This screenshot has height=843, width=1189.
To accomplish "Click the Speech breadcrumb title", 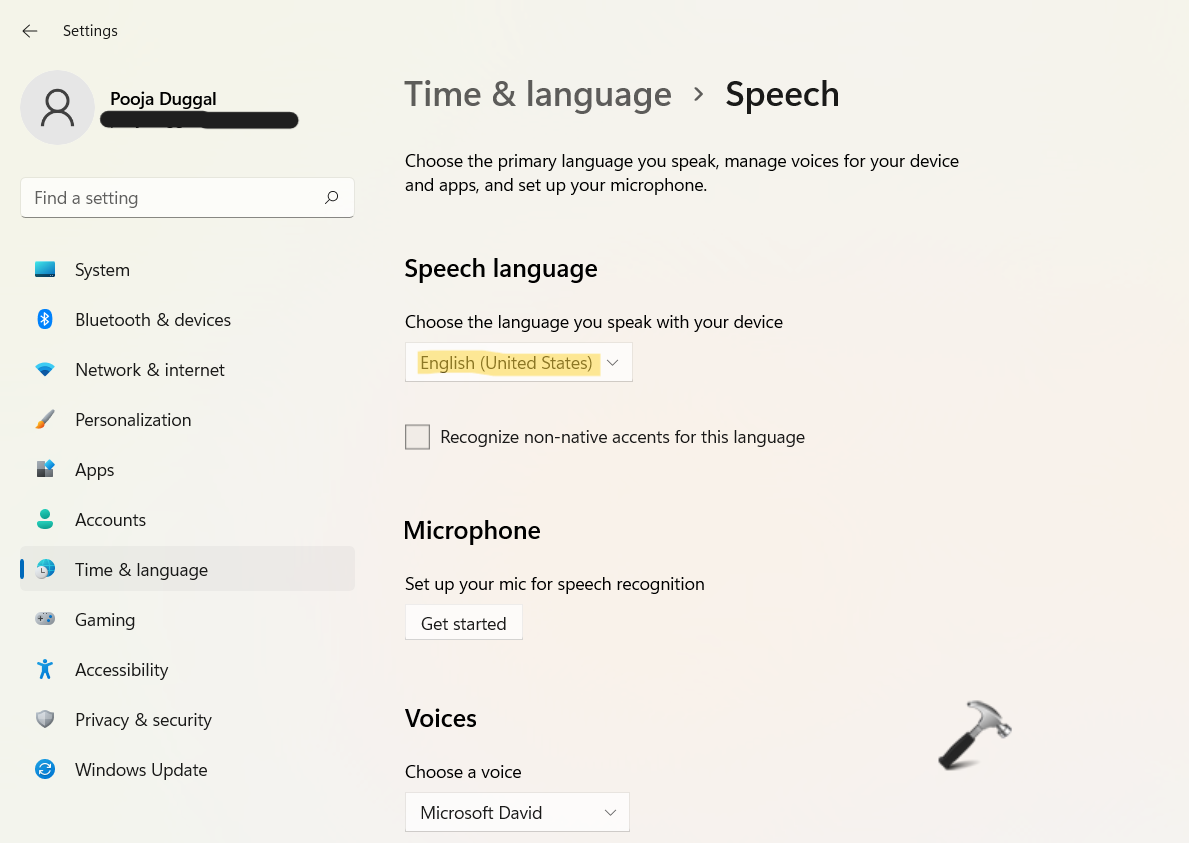I will [x=782, y=95].
